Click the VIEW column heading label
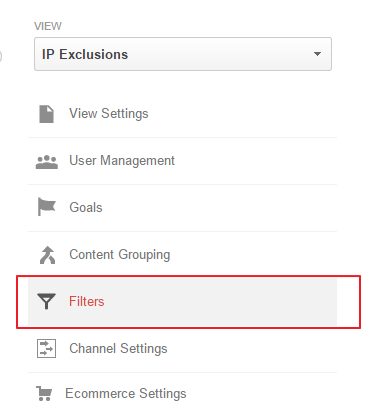The image size is (383, 418). [x=48, y=26]
